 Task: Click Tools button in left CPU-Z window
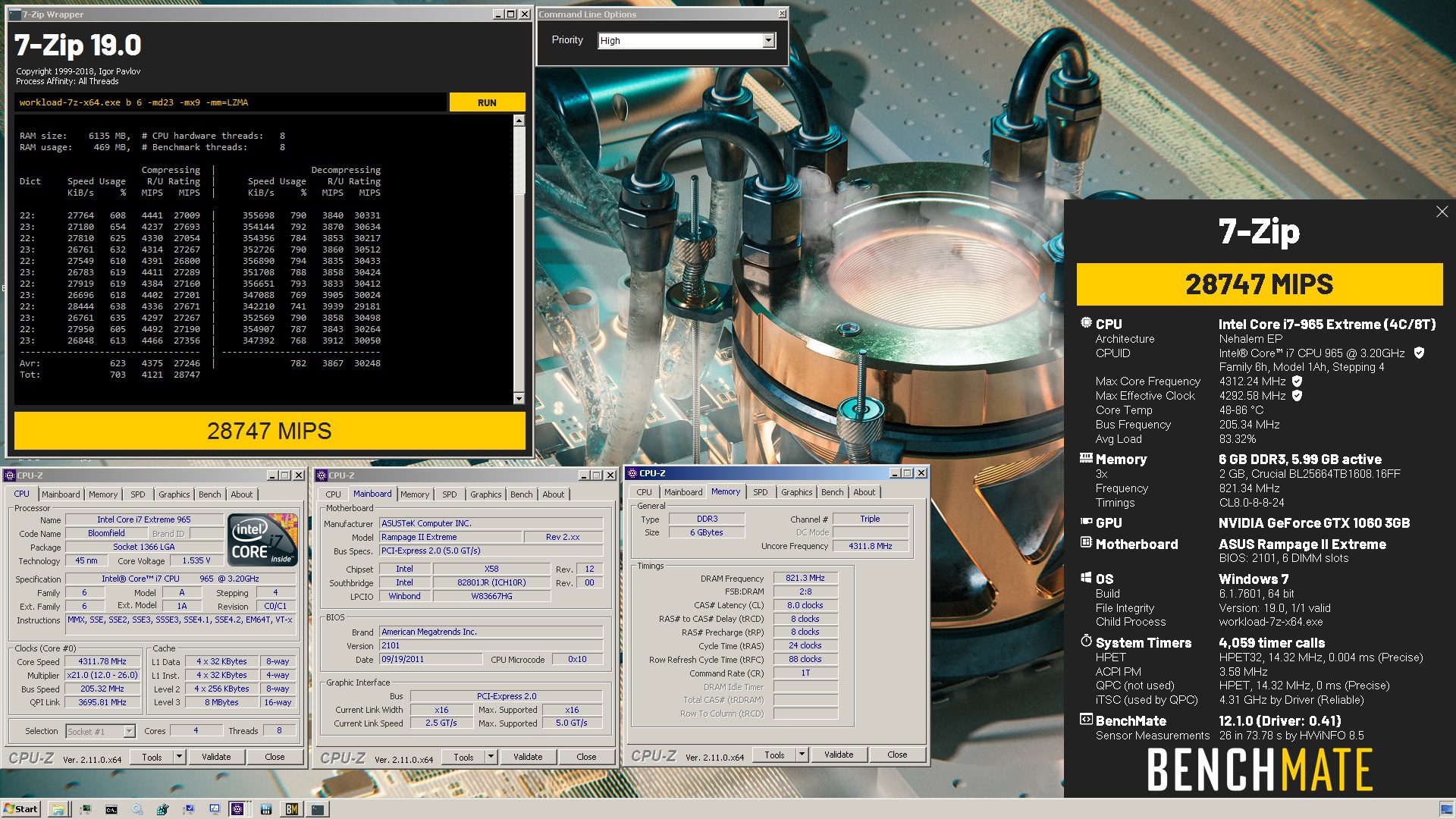tap(152, 757)
